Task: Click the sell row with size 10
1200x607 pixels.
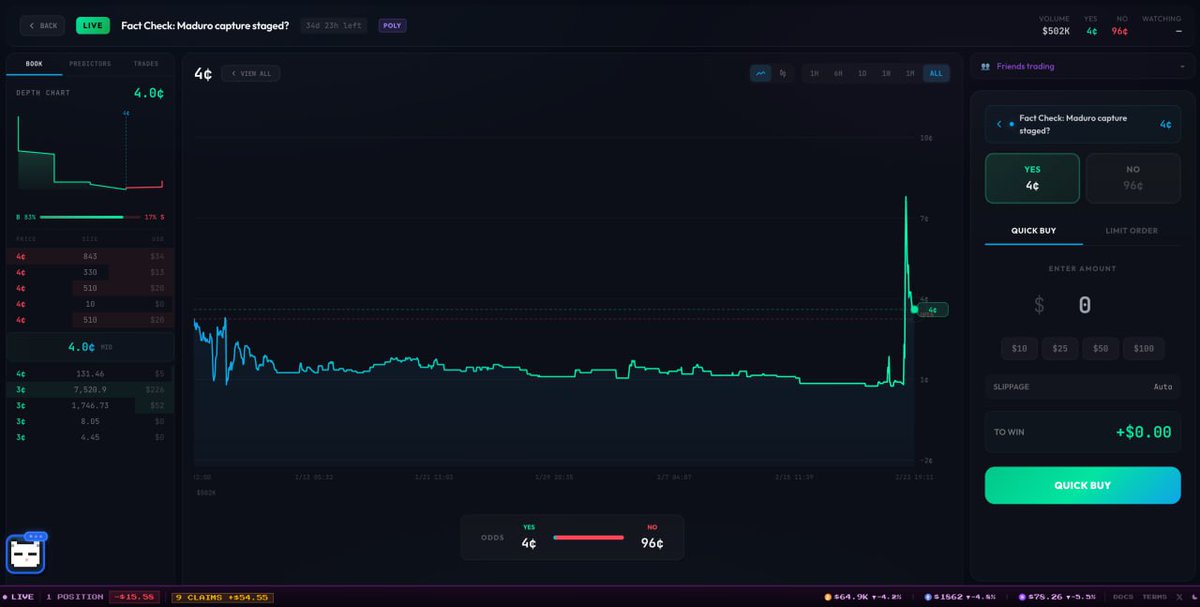Action: 90,304
